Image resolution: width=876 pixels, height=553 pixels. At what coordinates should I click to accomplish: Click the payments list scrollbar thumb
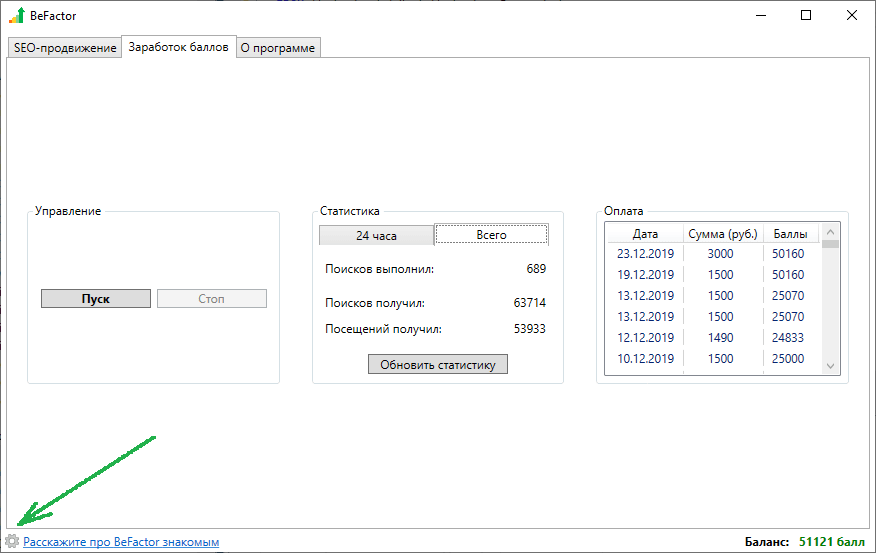point(830,244)
